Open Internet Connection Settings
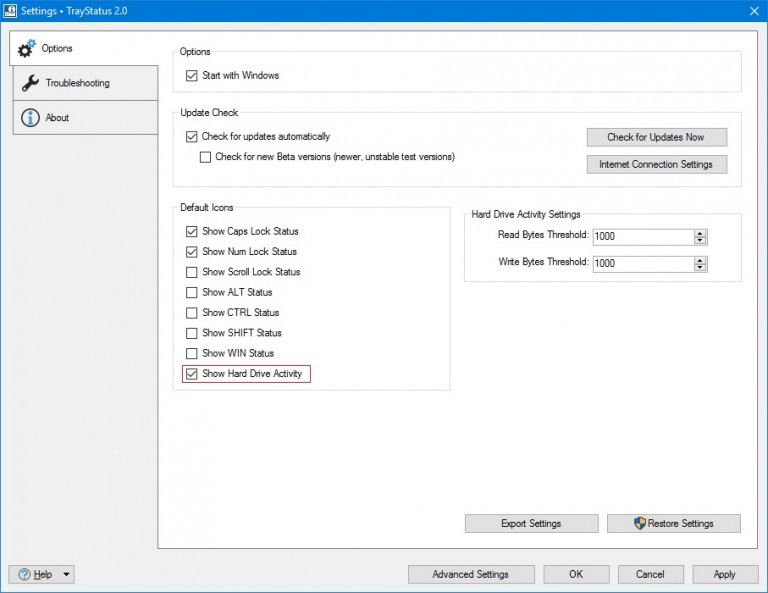Image resolution: width=768 pixels, height=593 pixels. (656, 164)
